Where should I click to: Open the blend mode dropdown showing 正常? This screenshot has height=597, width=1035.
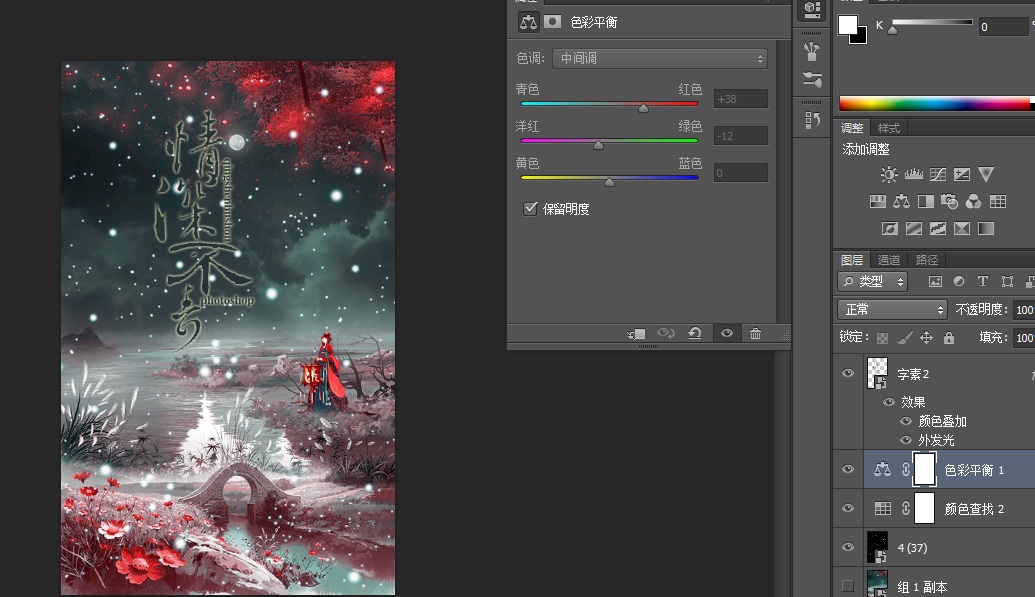click(x=892, y=309)
